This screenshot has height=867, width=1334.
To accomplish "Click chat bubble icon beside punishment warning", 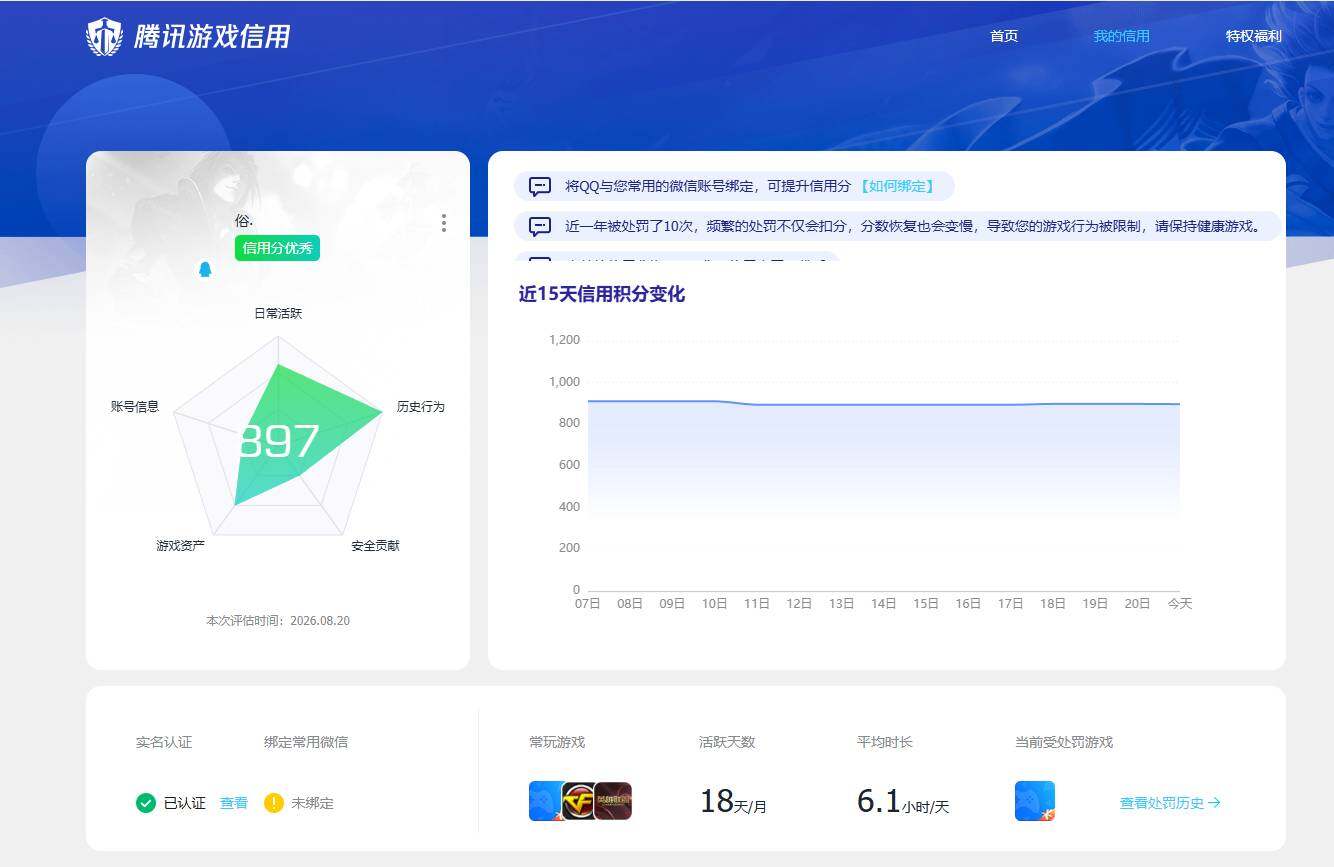I will click(540, 226).
